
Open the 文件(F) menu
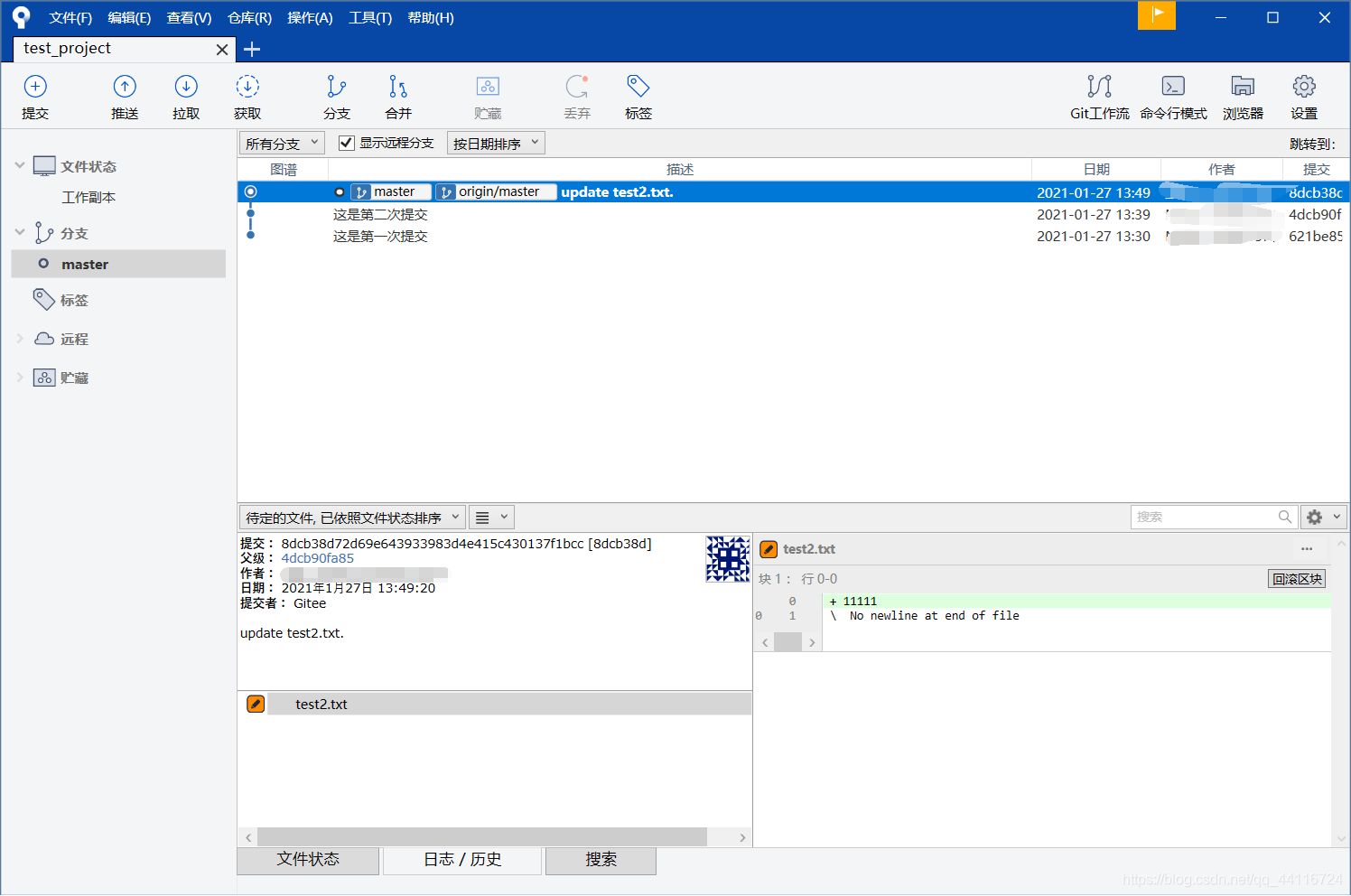pyautogui.click(x=70, y=18)
